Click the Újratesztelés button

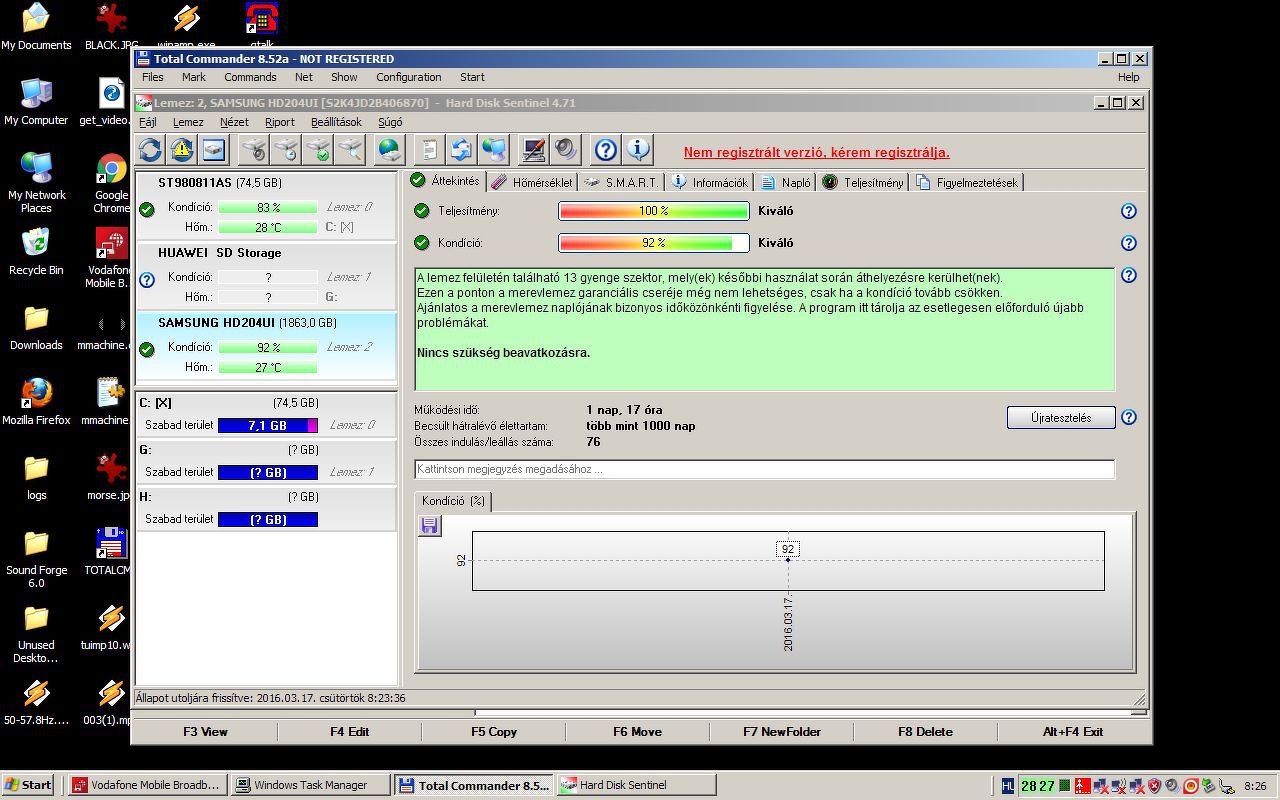1061,417
